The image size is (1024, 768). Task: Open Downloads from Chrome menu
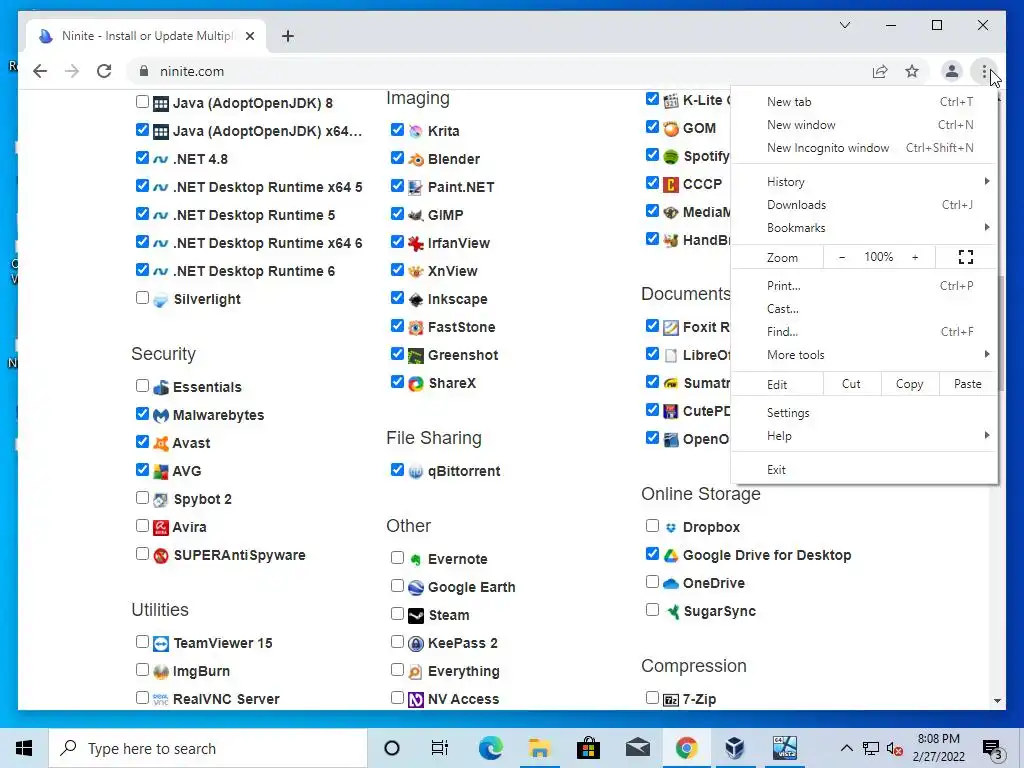[x=865, y=205]
